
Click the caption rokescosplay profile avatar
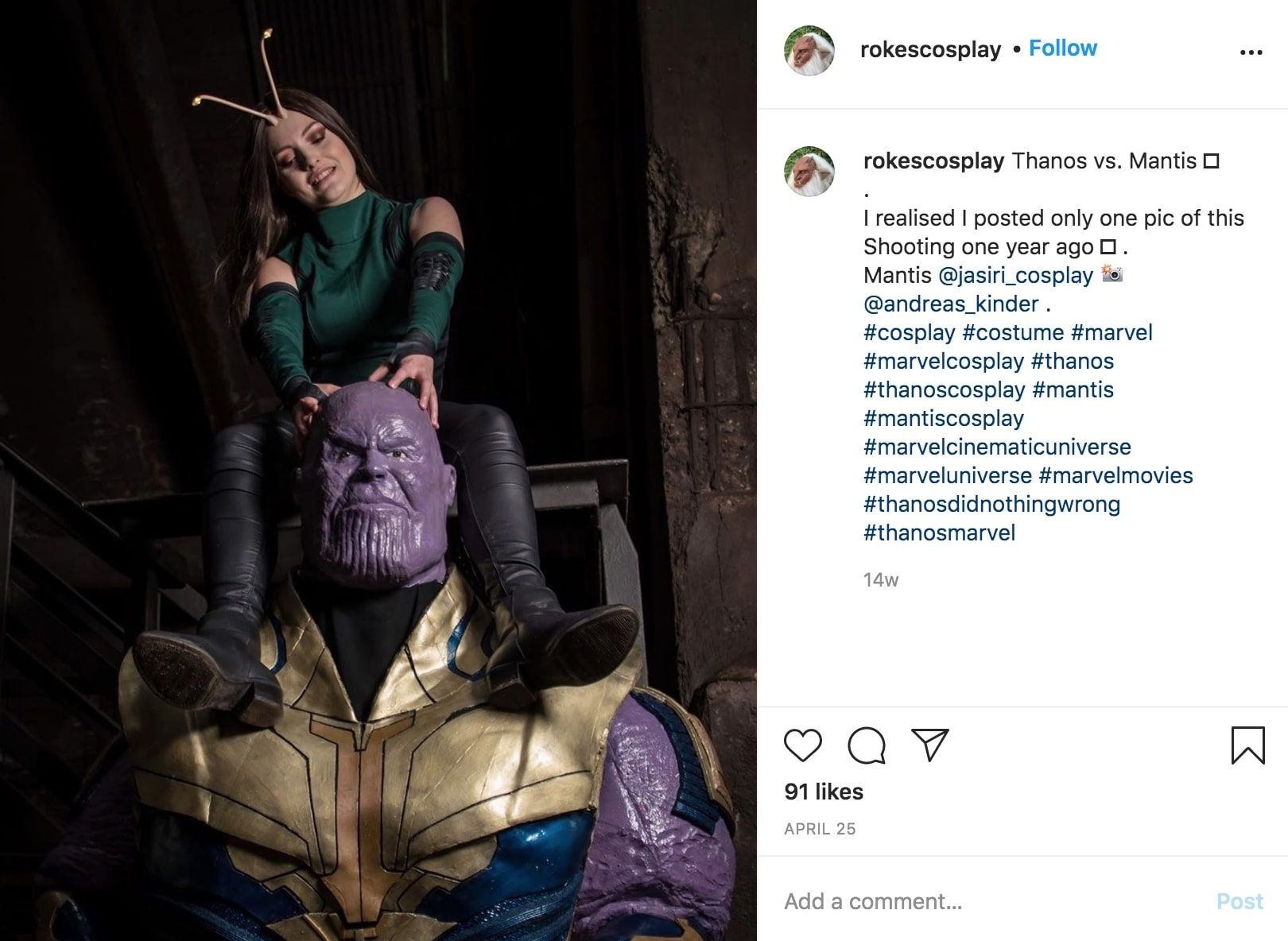[x=809, y=171]
